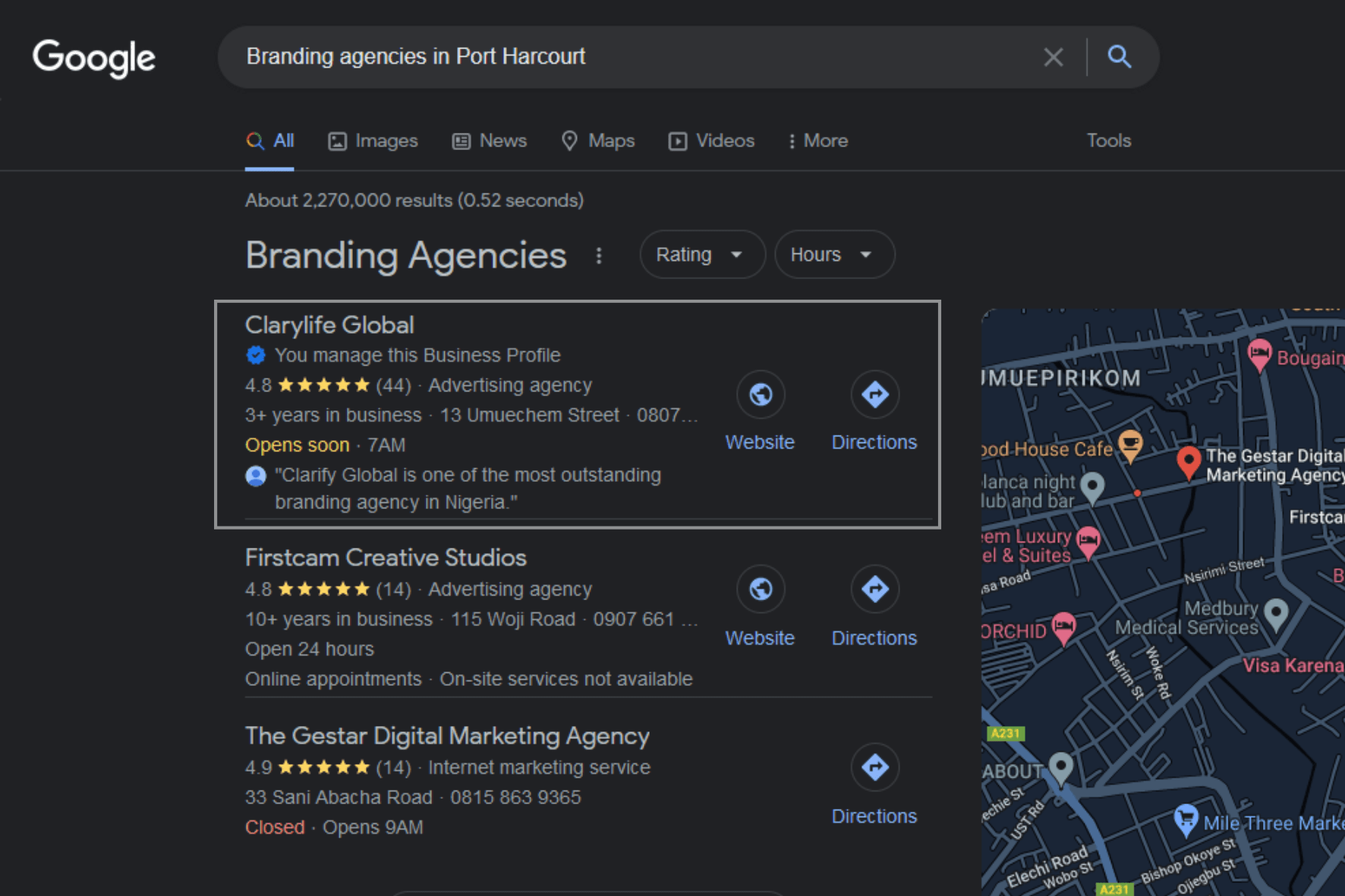Click the Clarylife review quote text
The image size is (1345, 896).
(468, 489)
